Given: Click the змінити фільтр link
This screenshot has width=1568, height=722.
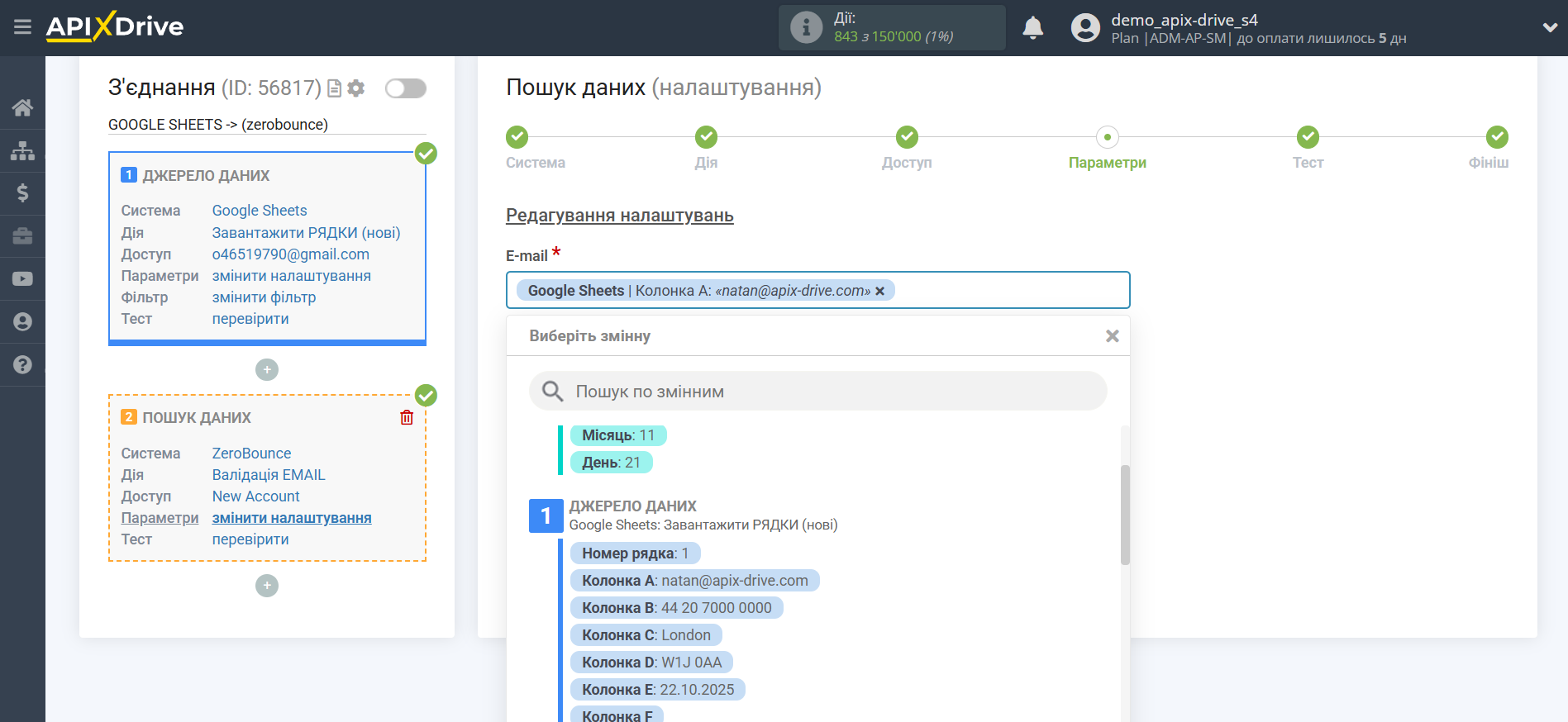Looking at the screenshot, I should pyautogui.click(x=264, y=297).
